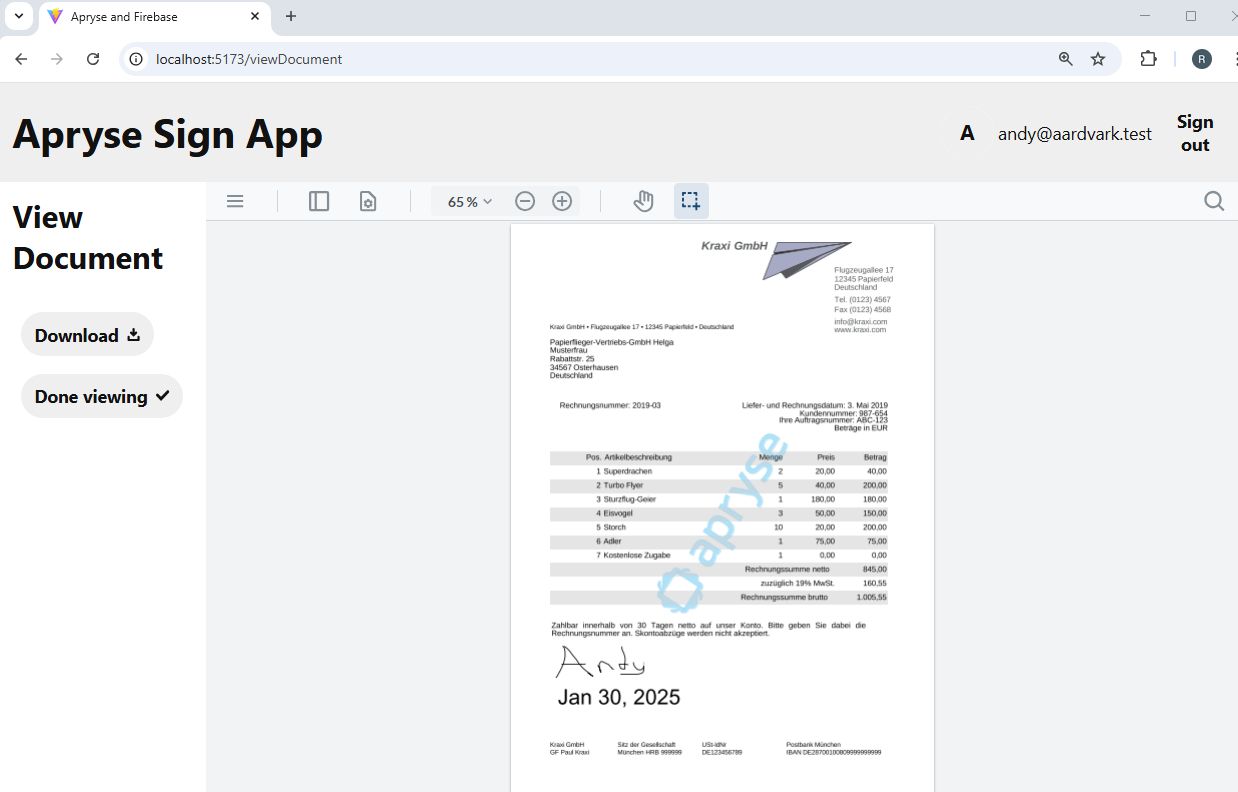Click the Kundennummer: 987-654 text
The width and height of the screenshot is (1238, 792).
tap(843, 413)
